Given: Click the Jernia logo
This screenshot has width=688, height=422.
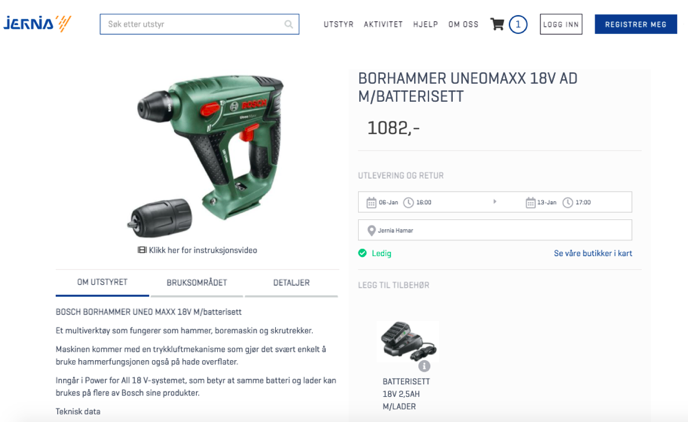Looking at the screenshot, I should click(x=37, y=24).
